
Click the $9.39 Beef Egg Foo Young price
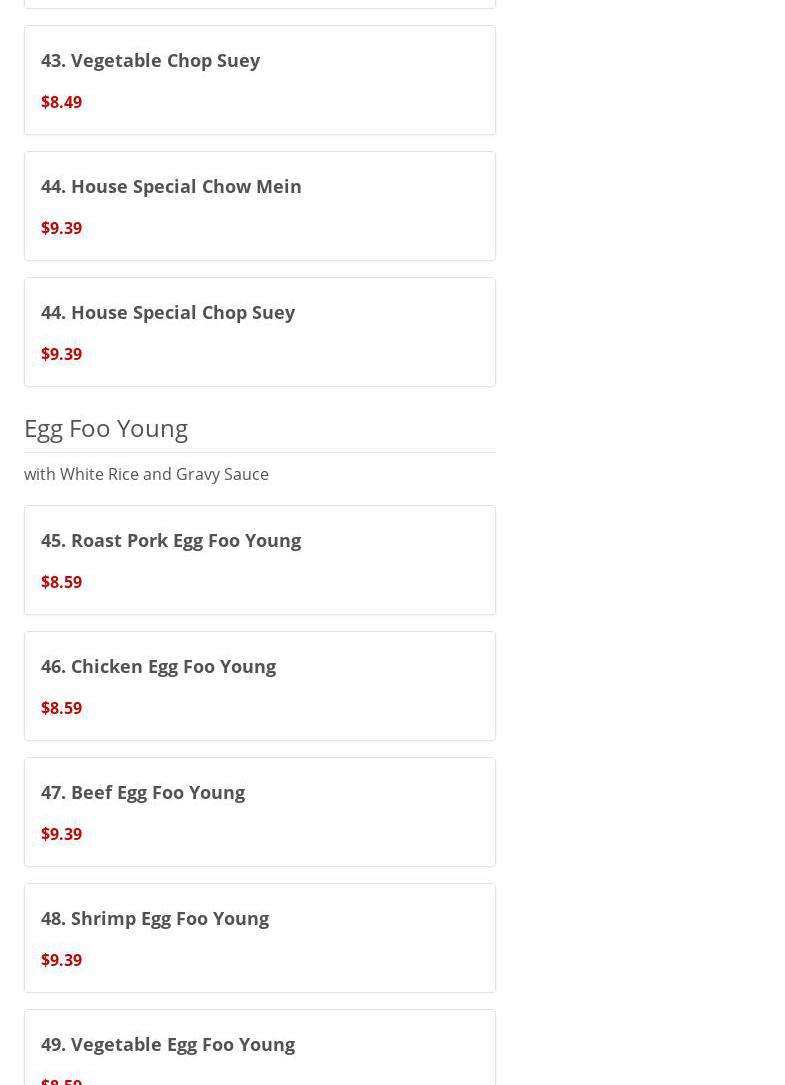[x=61, y=834]
